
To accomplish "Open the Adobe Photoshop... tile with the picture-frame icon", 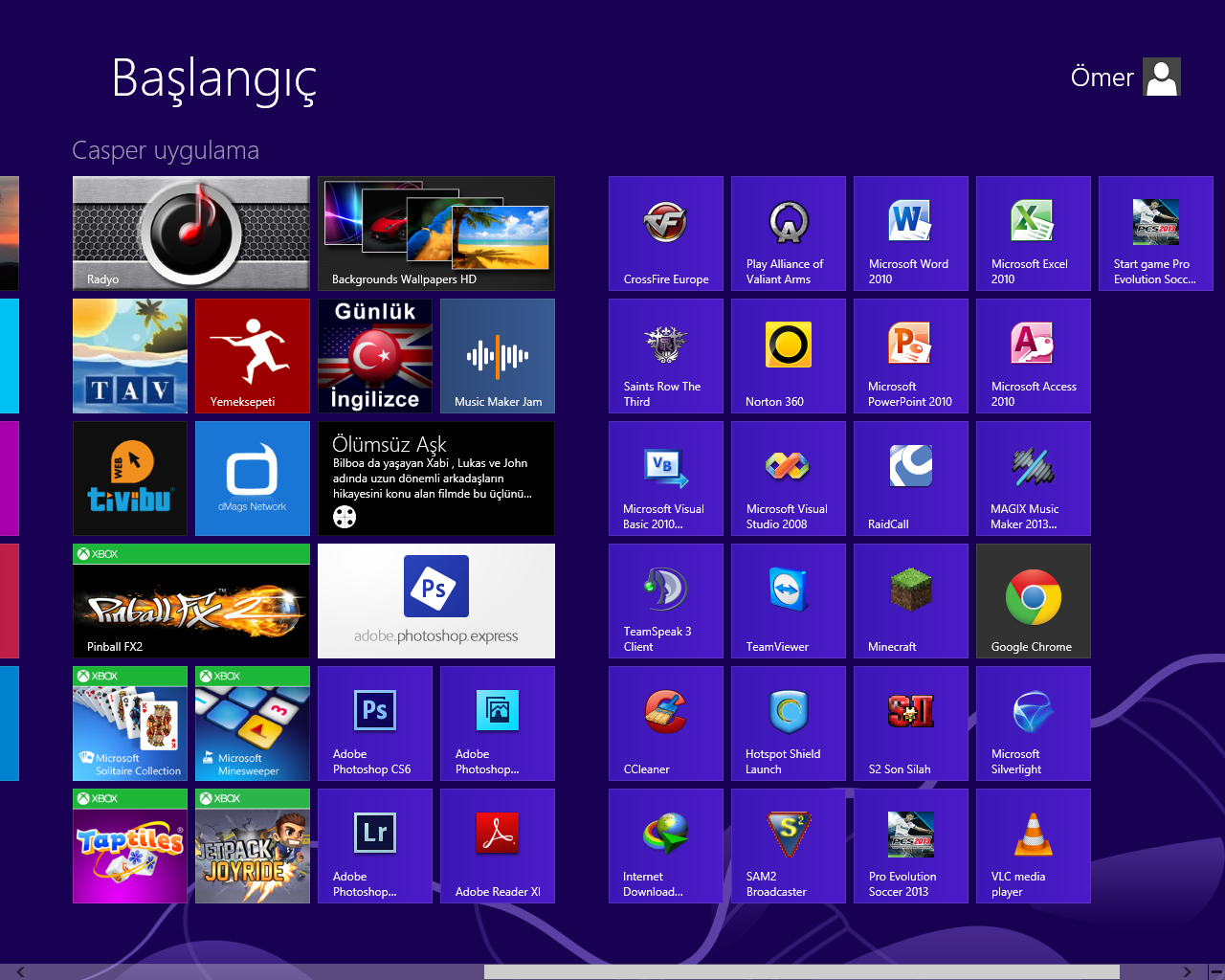I will click(498, 724).
